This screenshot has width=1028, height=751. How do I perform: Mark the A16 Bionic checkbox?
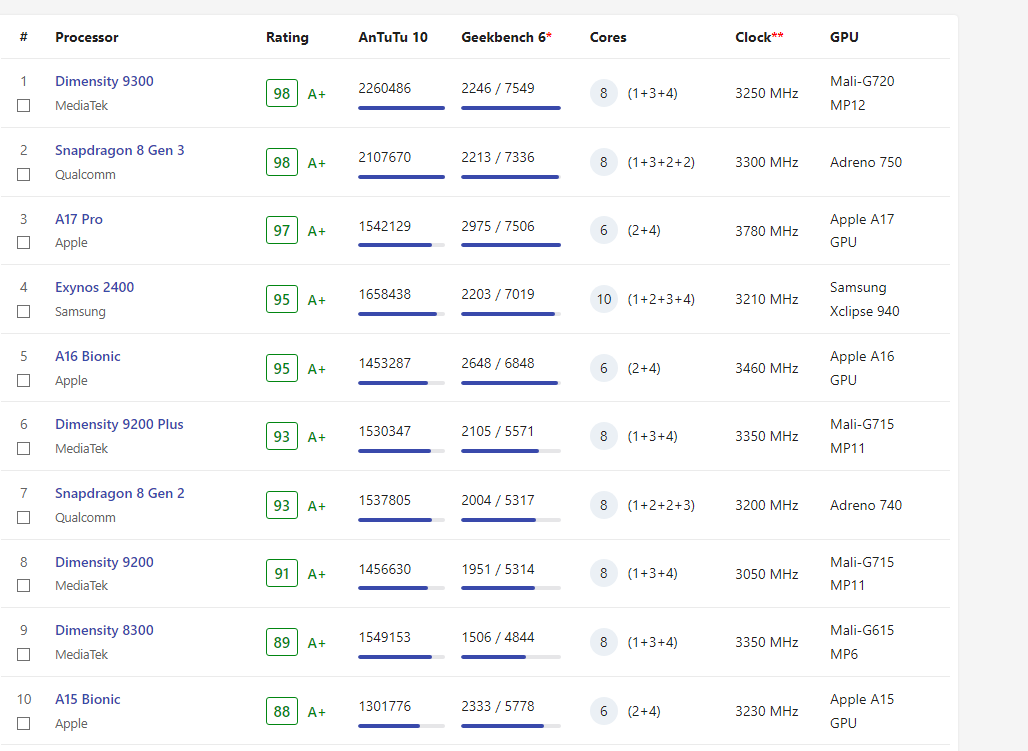pos(24,380)
